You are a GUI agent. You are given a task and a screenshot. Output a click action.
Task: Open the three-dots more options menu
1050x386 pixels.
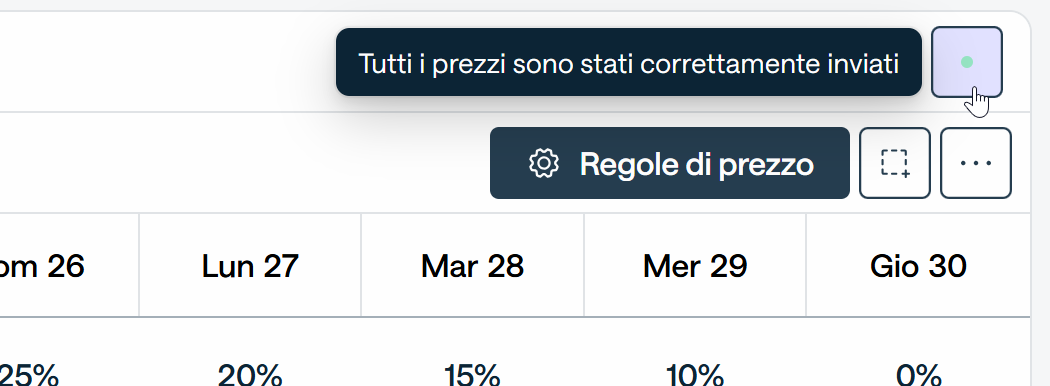tap(976, 164)
